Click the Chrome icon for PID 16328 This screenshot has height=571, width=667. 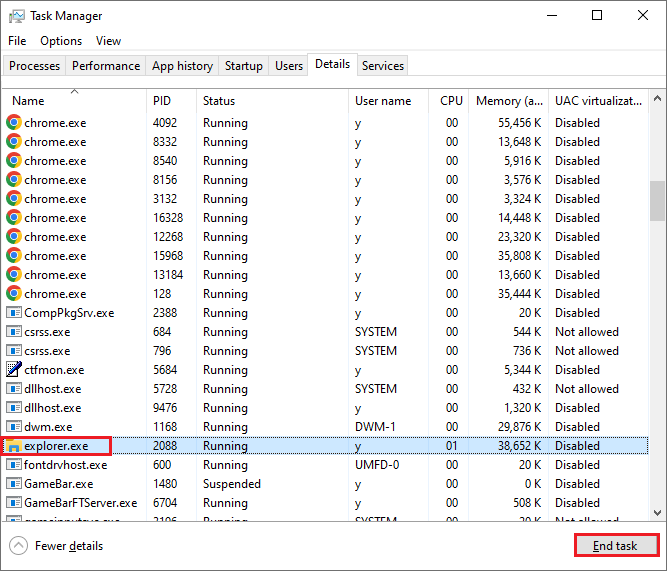click(x=14, y=217)
